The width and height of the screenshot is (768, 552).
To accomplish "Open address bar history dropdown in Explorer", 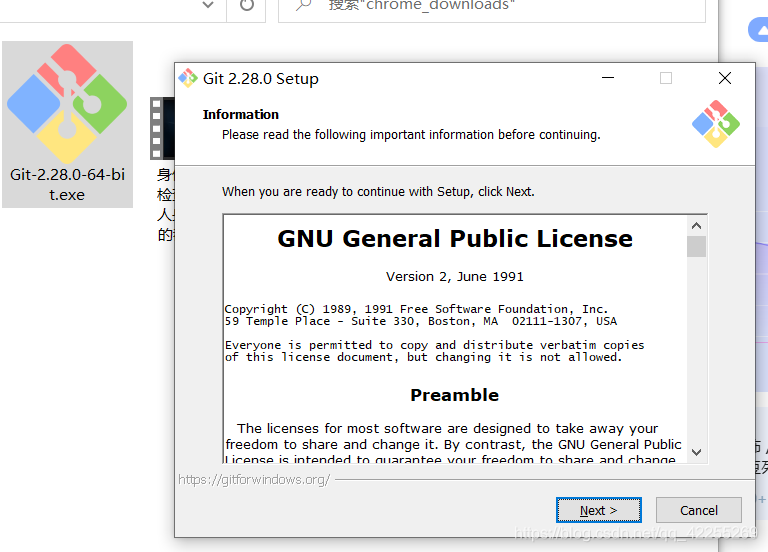I will [x=208, y=5].
